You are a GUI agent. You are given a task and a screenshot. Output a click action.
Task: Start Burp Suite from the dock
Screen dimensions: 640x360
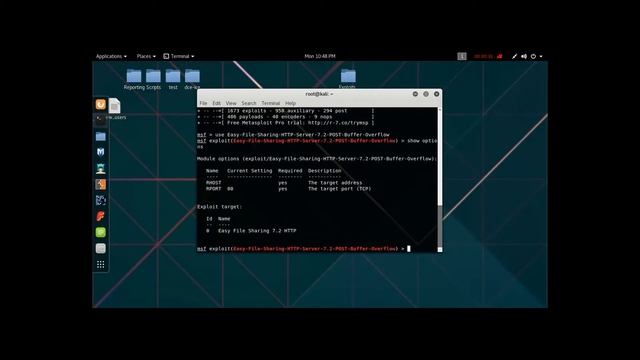[x=100, y=184]
